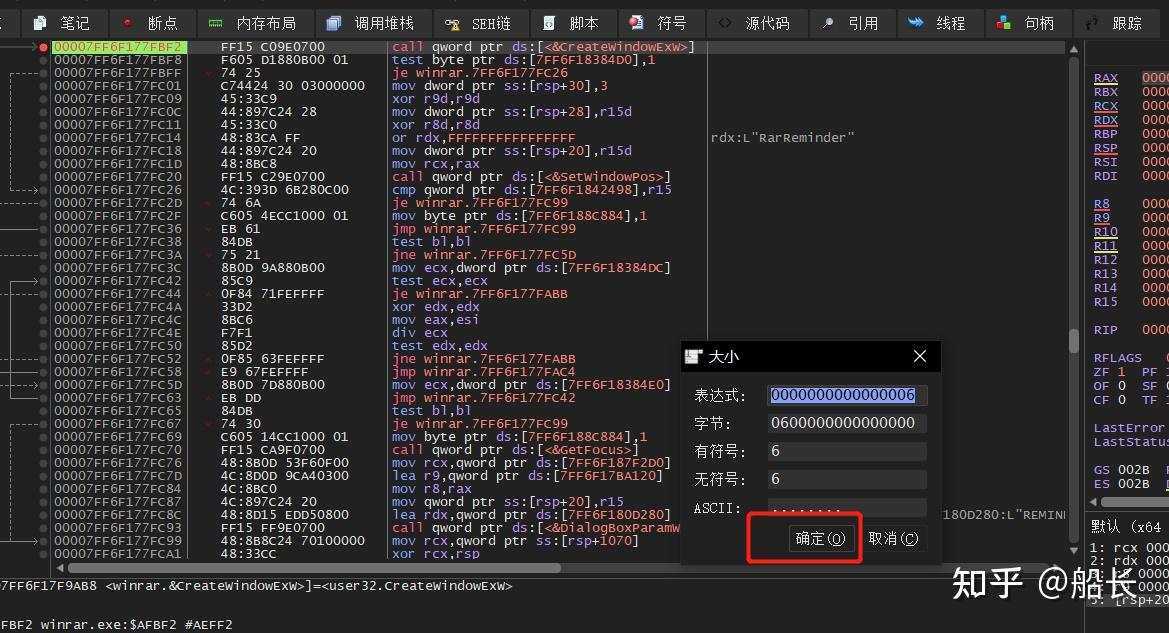
Task: Click the ASCII value field
Action: pos(847,508)
